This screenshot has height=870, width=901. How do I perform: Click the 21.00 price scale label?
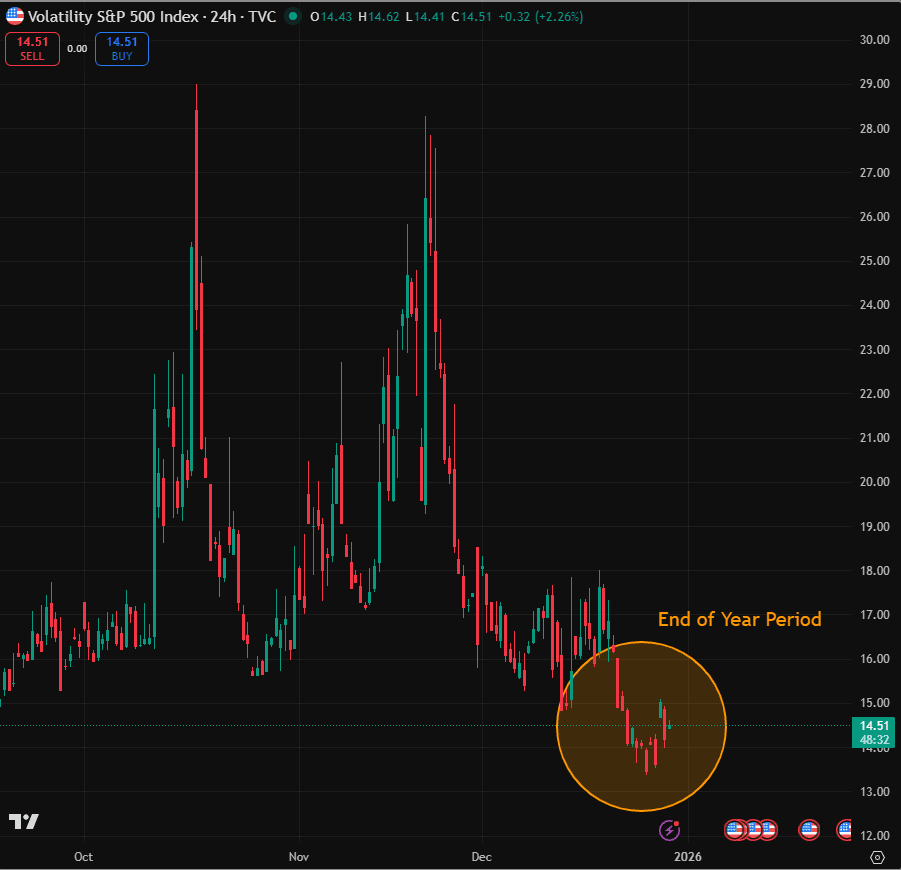(875, 438)
